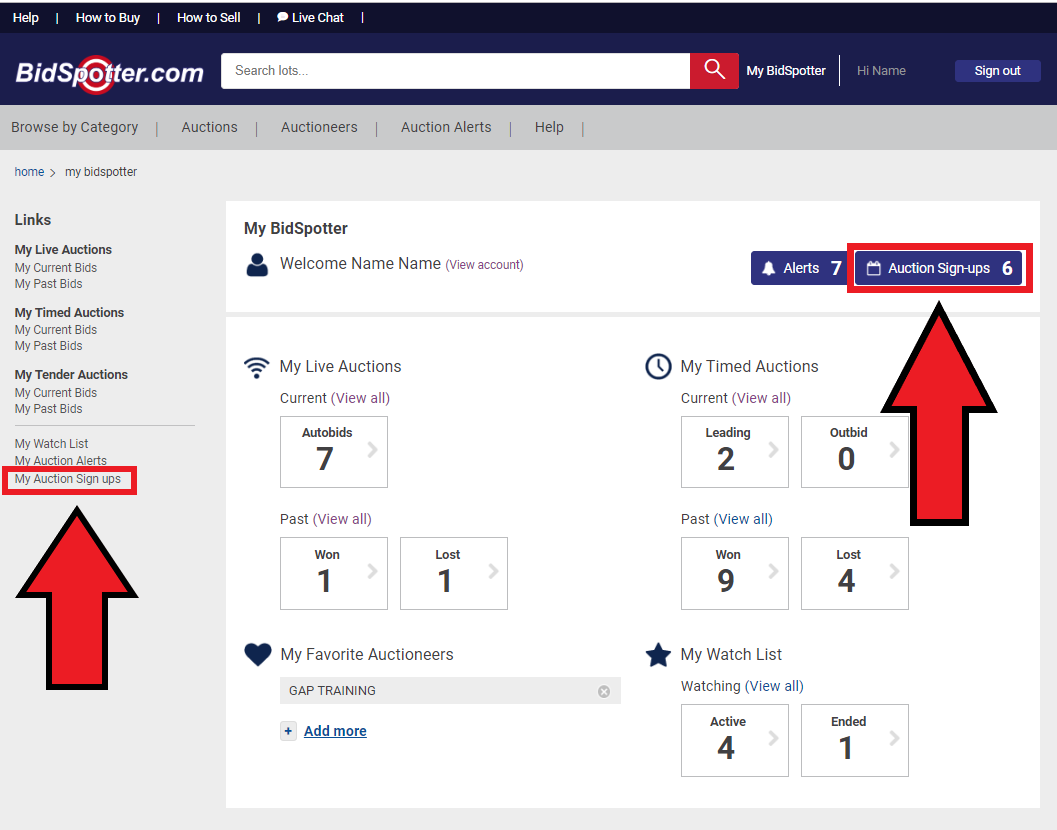Click the View account link
The height and width of the screenshot is (830, 1057).
click(484, 265)
